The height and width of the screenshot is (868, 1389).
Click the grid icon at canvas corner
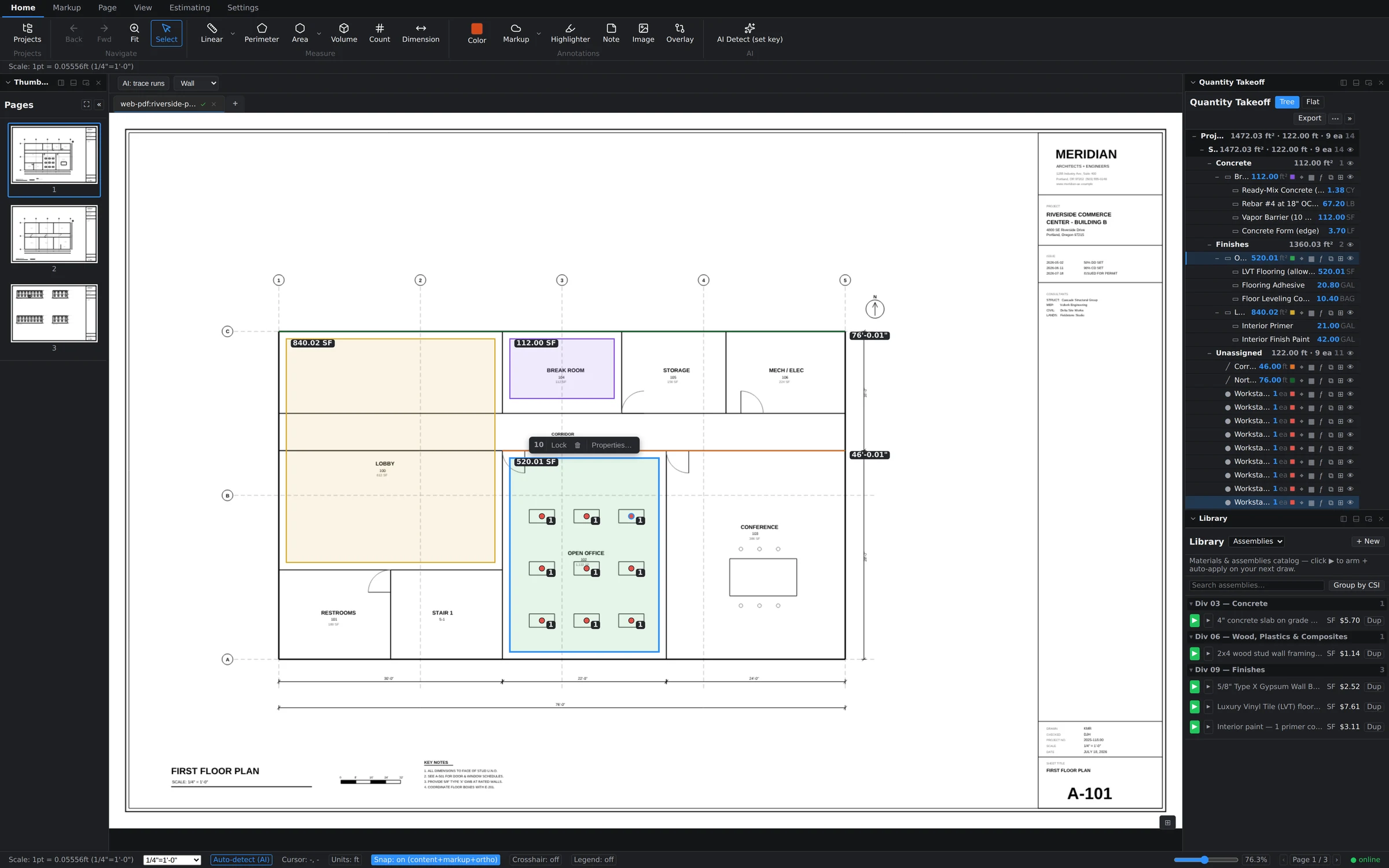1167,822
